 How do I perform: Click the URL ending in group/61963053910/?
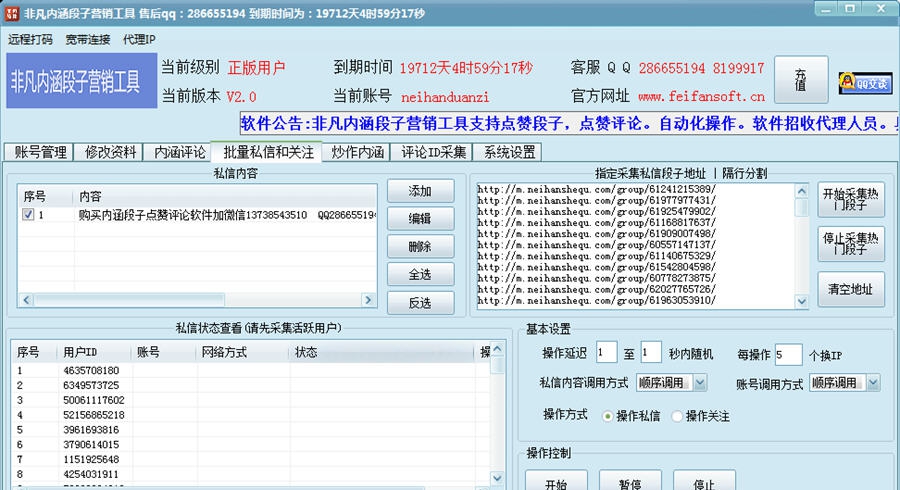(597, 301)
